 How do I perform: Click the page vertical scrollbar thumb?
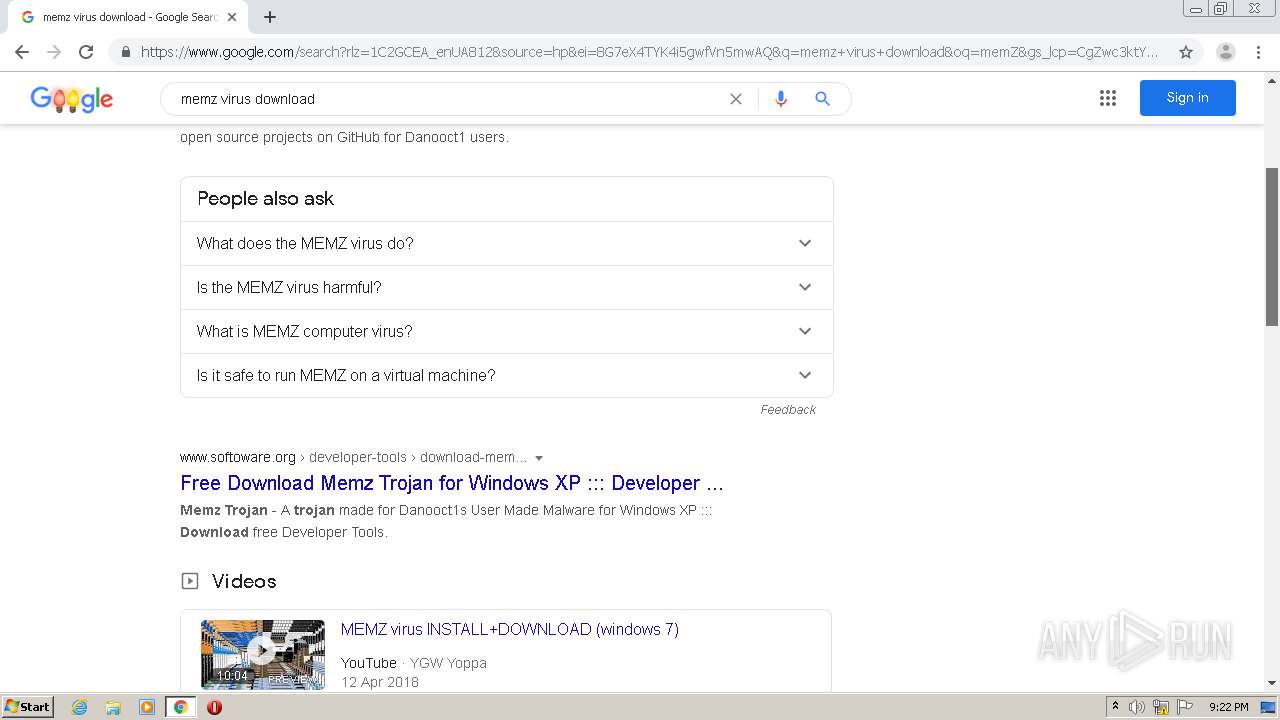[1272, 246]
